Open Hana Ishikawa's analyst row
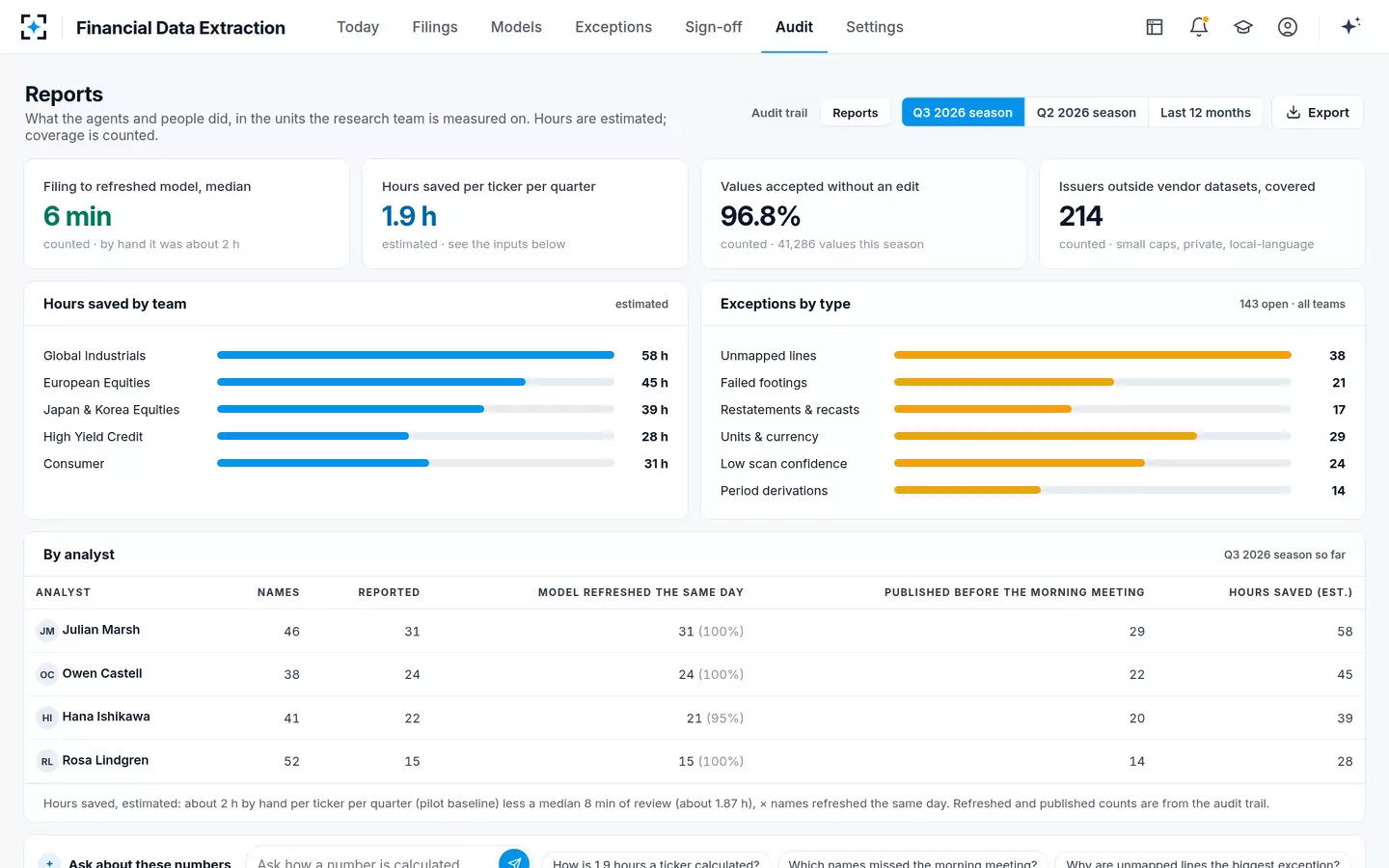This screenshot has height=868, width=1389. 694,718
